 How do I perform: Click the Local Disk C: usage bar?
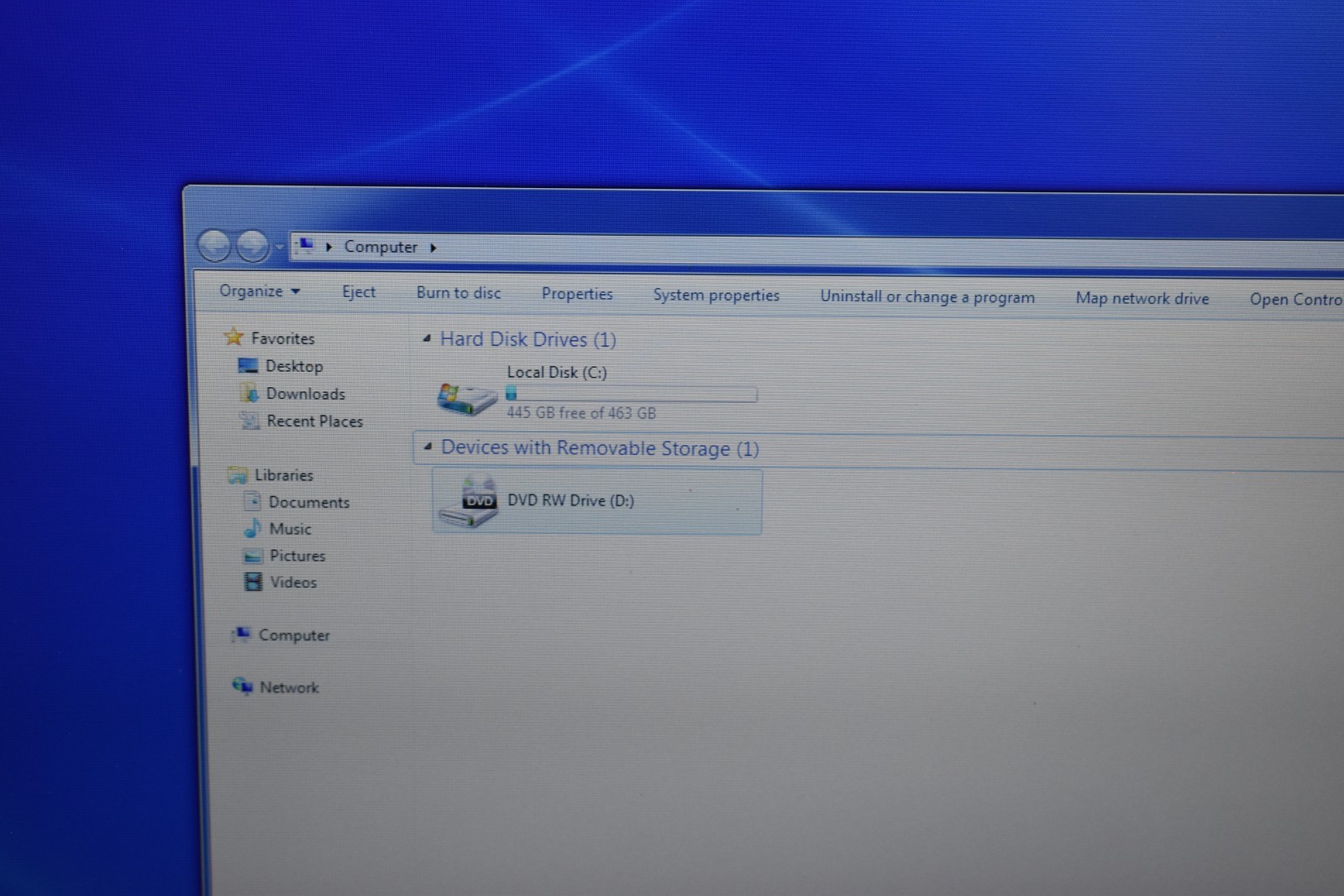tap(632, 394)
